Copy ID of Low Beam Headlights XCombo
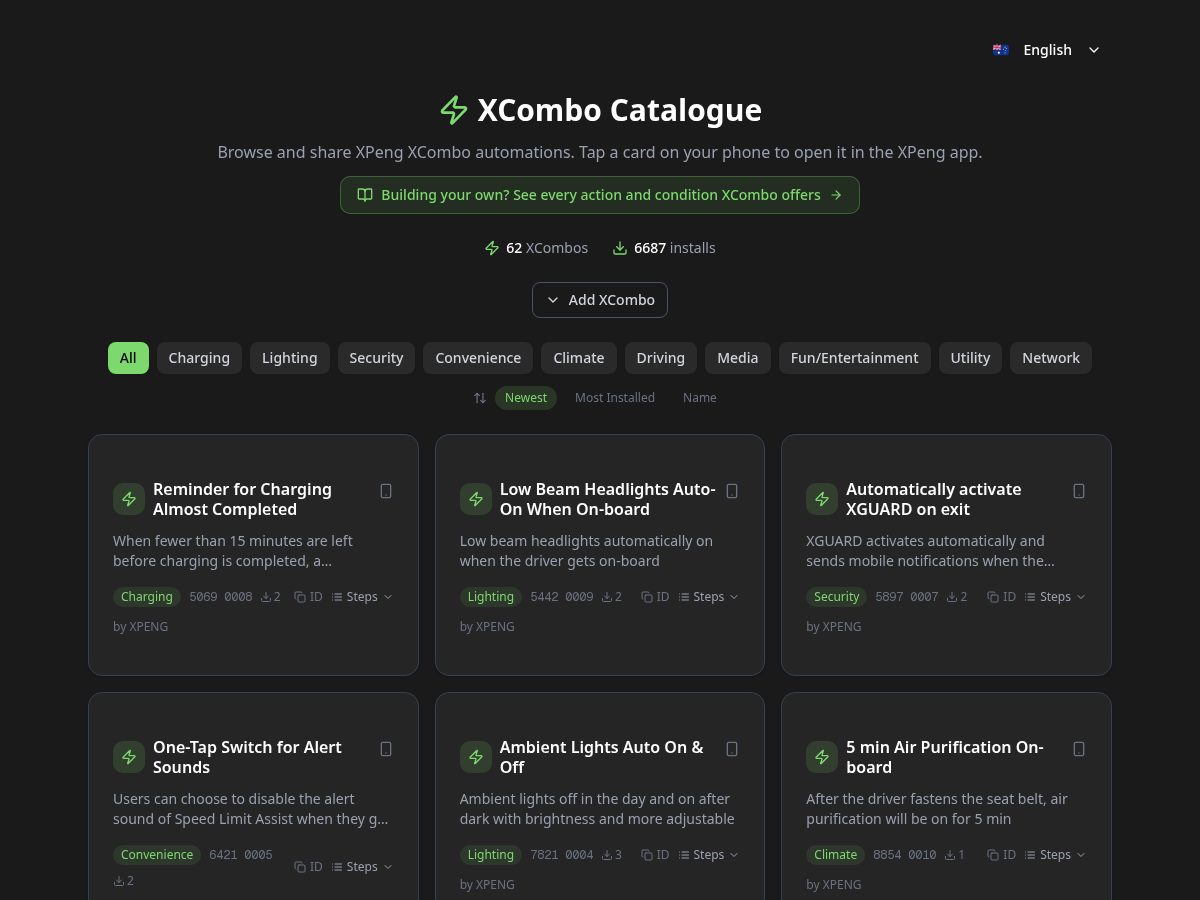The height and width of the screenshot is (900, 1200). point(655,597)
